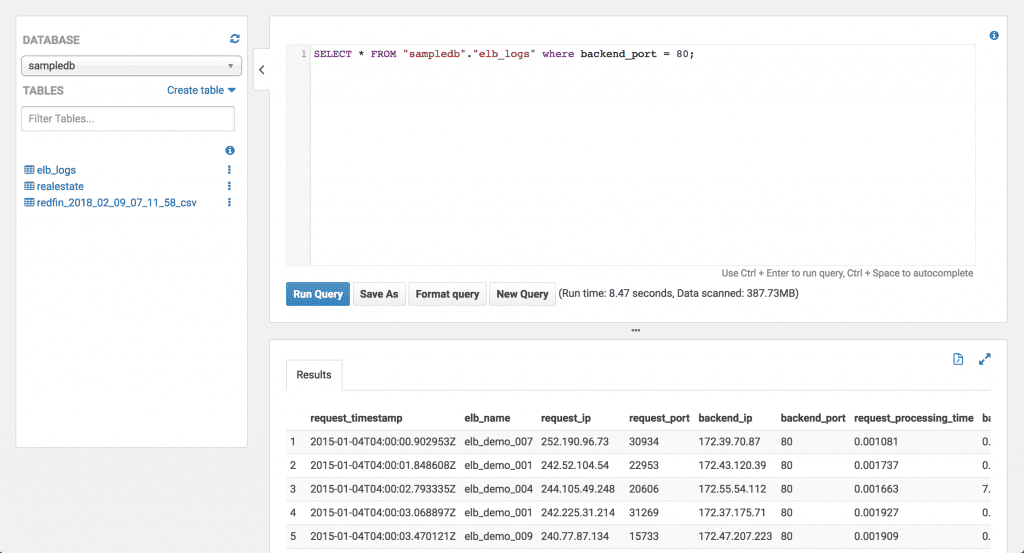Viewport: 1024px width, 553px height.
Task: Click the request_timestamp column header
Action: (357, 418)
